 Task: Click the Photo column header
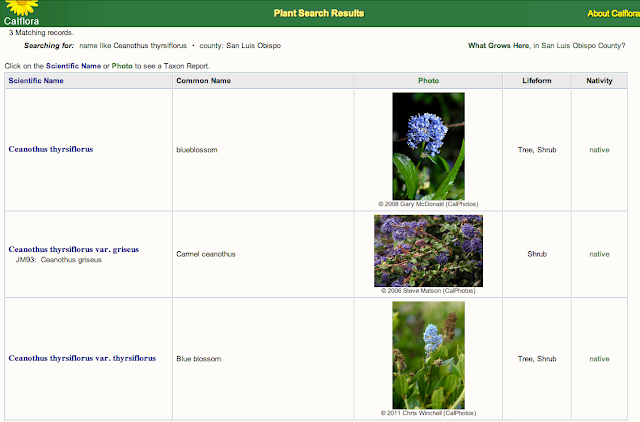[428, 81]
